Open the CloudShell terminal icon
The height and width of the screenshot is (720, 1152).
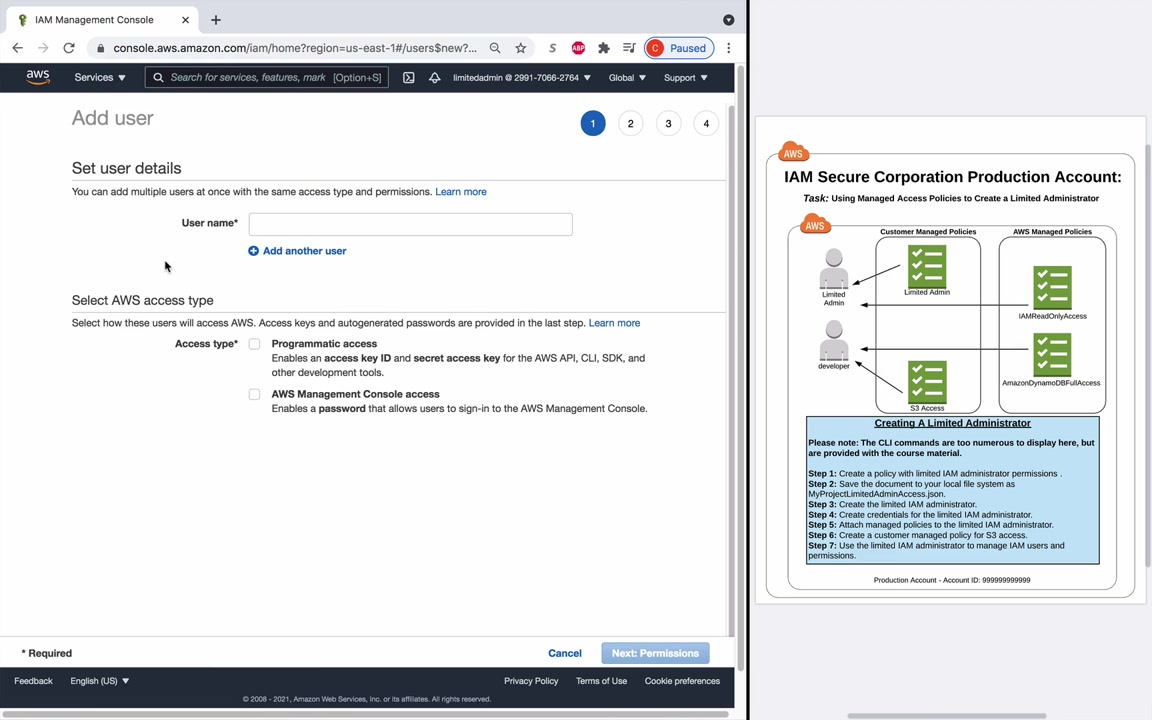pos(408,77)
